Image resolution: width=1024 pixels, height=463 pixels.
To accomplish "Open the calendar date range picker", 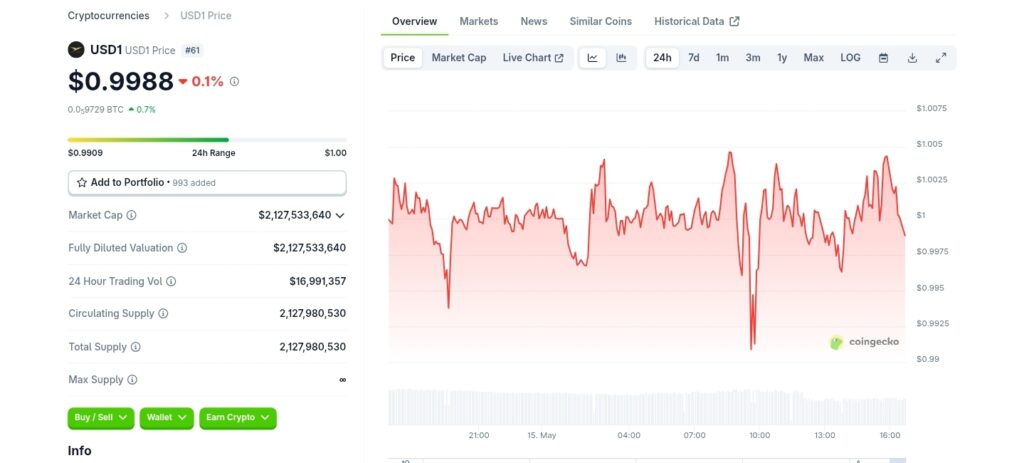I will click(883, 57).
